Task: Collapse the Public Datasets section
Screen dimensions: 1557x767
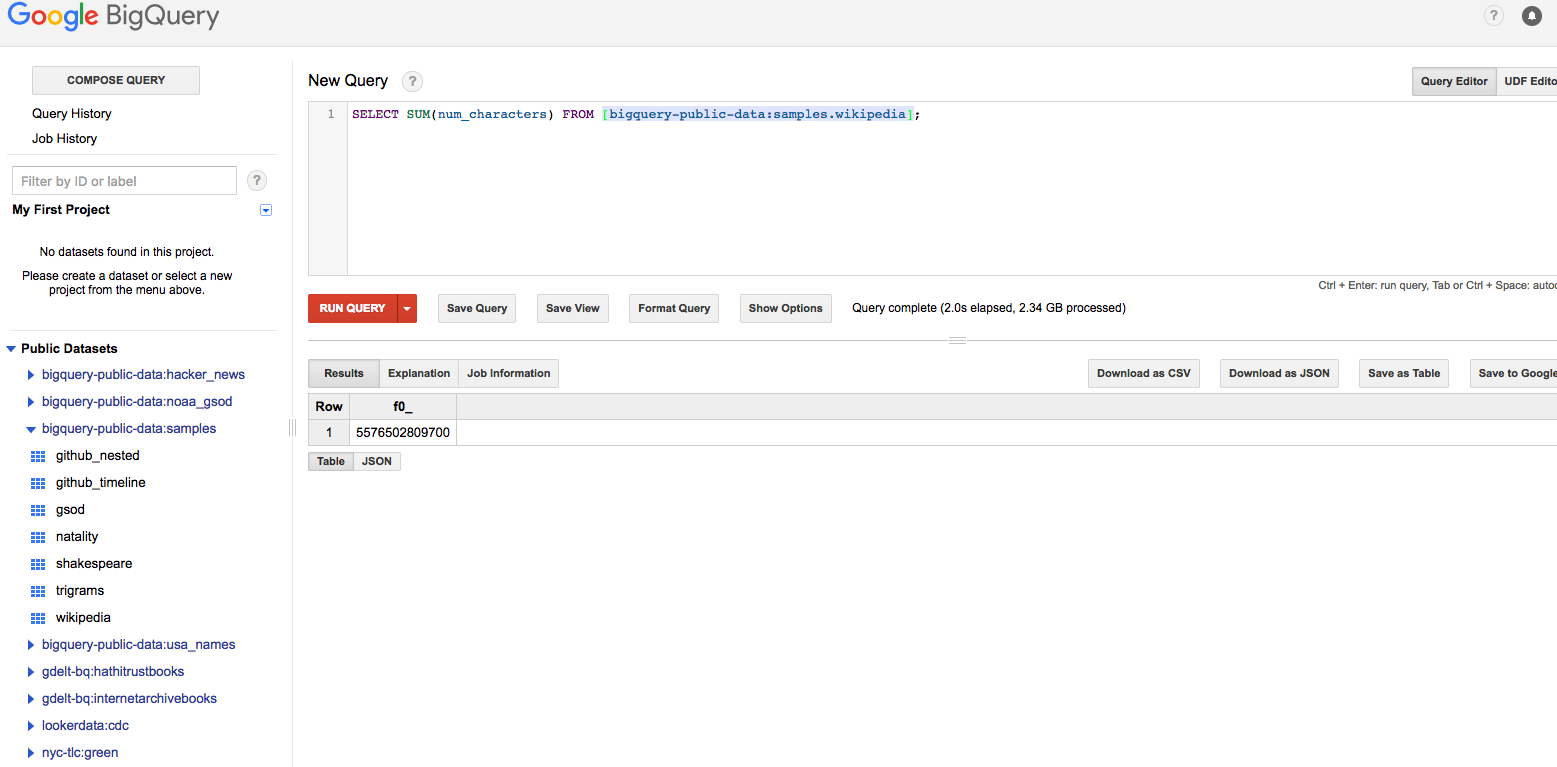Action: 11,349
